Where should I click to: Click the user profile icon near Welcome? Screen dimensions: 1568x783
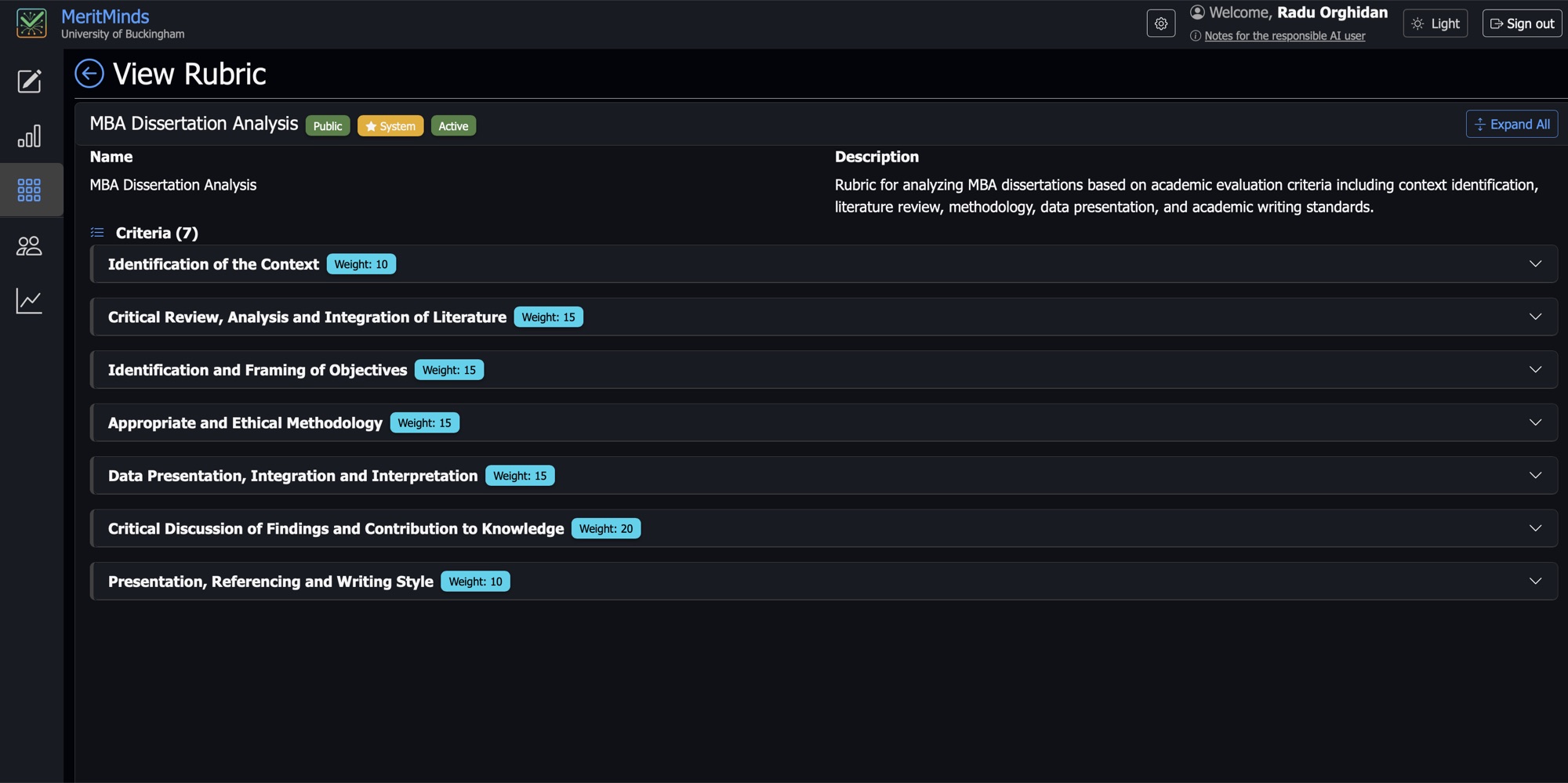pos(1197,12)
